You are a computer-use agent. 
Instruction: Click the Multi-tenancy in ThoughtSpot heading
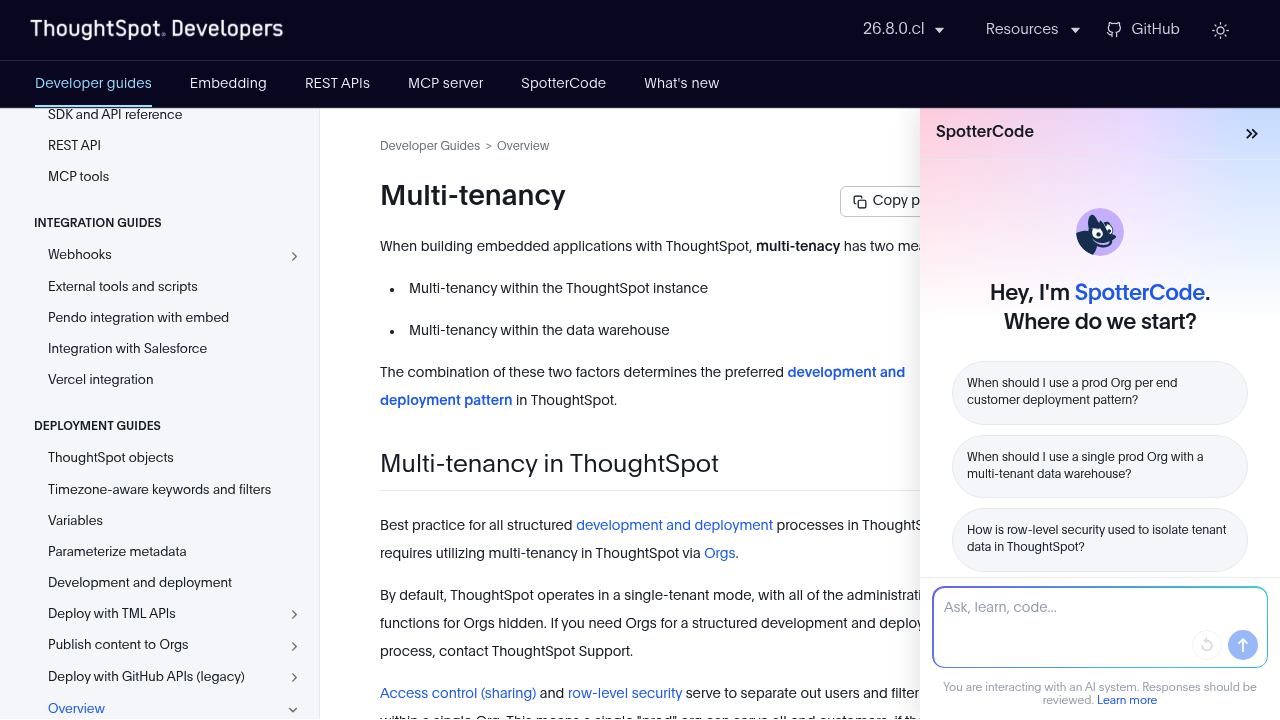coord(549,464)
